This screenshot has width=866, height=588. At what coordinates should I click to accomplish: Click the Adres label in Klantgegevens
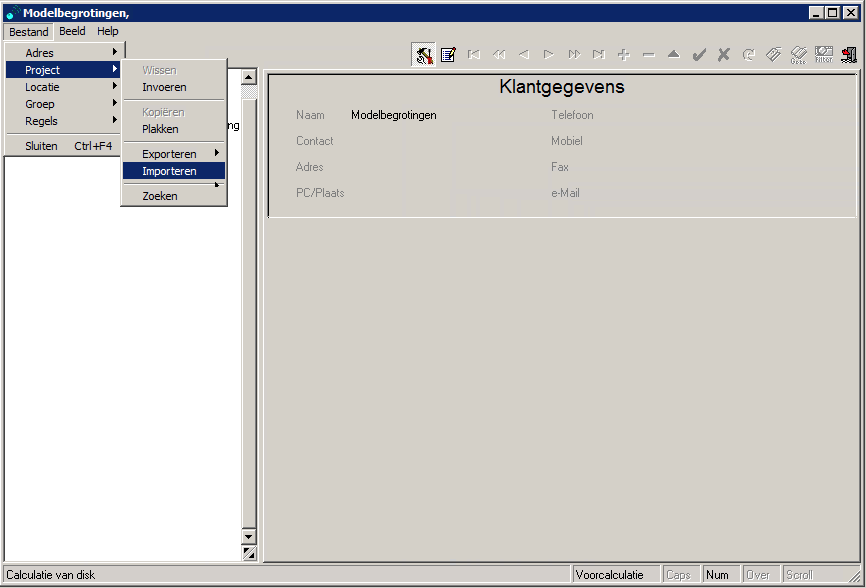tap(309, 167)
